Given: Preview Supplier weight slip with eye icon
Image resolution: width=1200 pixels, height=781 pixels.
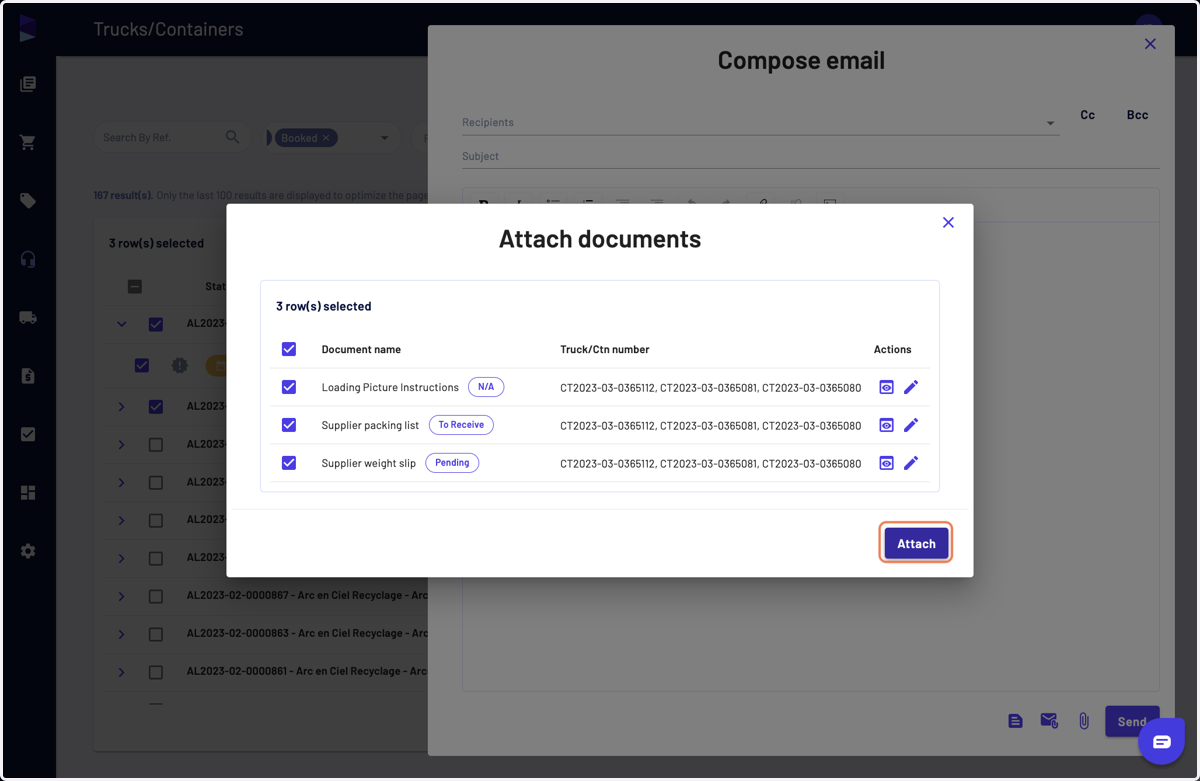Looking at the screenshot, I should pyautogui.click(x=886, y=463).
